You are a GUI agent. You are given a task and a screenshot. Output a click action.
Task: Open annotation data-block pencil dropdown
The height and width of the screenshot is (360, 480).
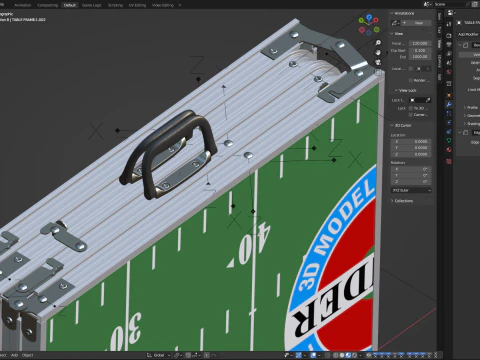coord(395,23)
